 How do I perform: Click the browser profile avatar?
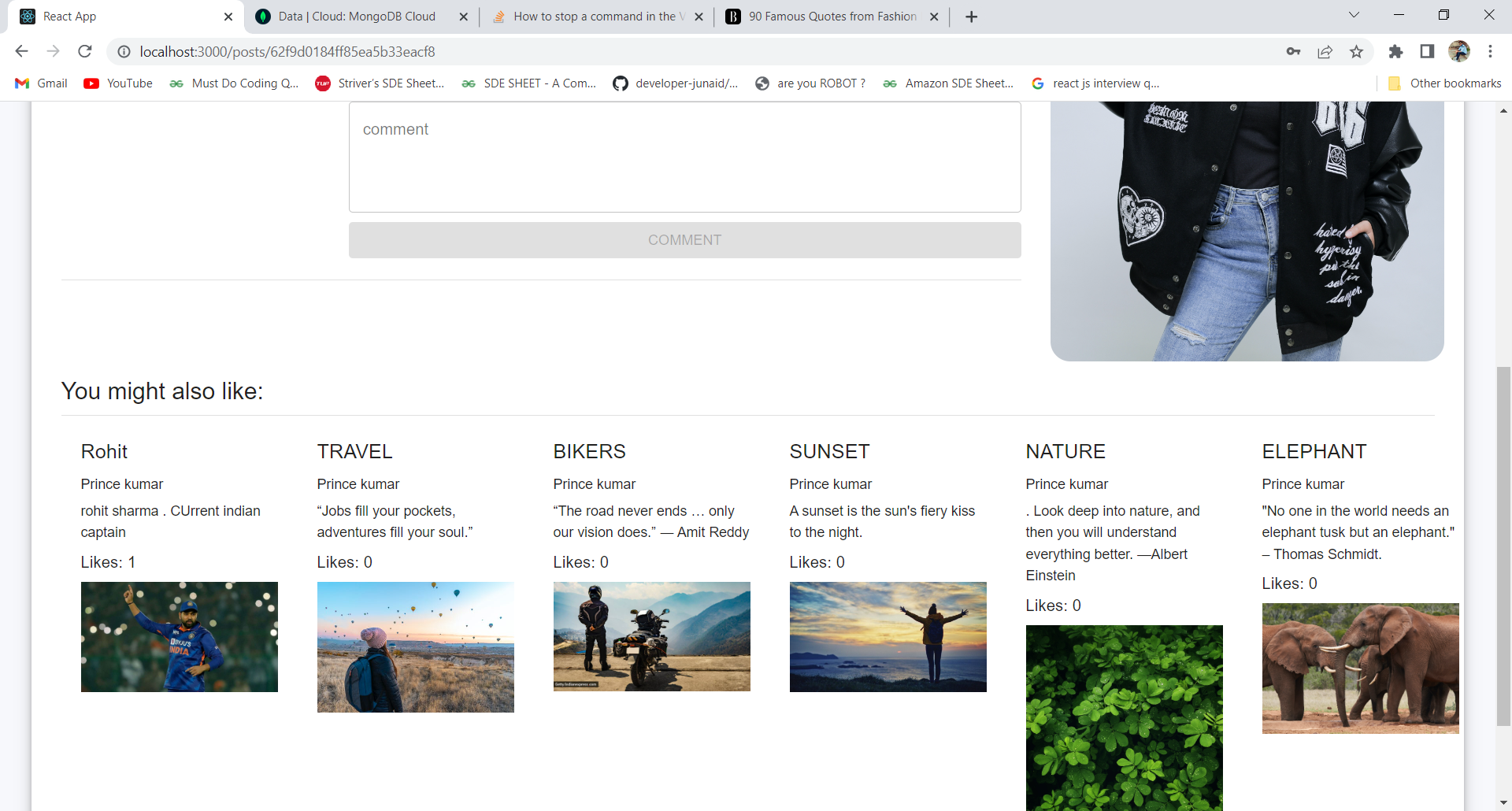point(1461,51)
